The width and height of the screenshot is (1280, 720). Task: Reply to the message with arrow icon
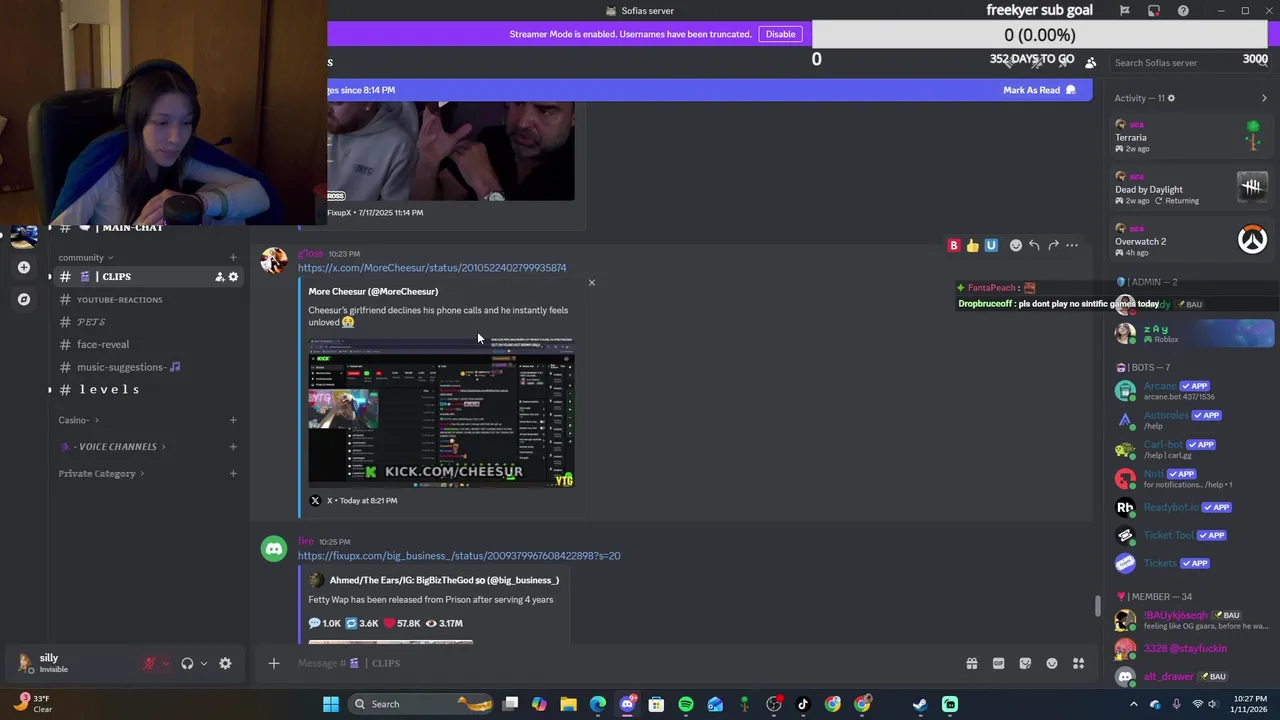[1034, 245]
